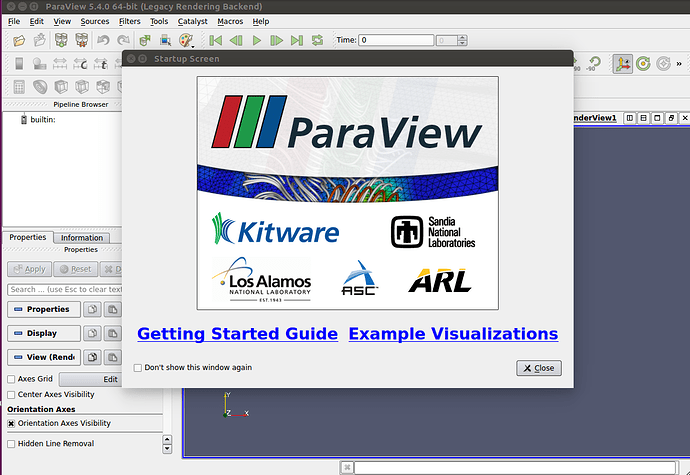This screenshot has width=690, height=475.
Task: Expand the toolbar overflow chevron
Action: point(679,64)
